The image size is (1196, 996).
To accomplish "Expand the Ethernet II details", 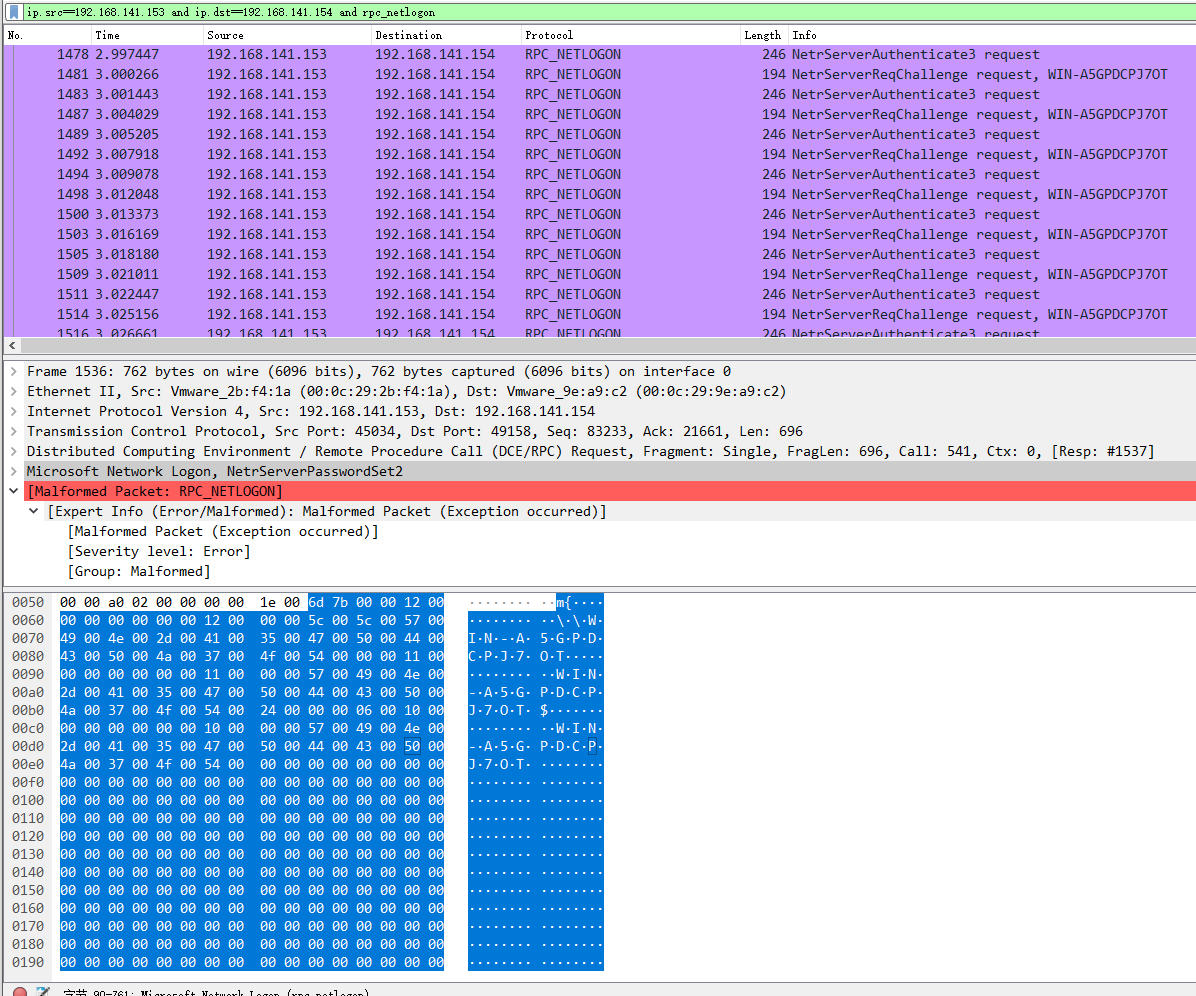I will click(x=13, y=391).
